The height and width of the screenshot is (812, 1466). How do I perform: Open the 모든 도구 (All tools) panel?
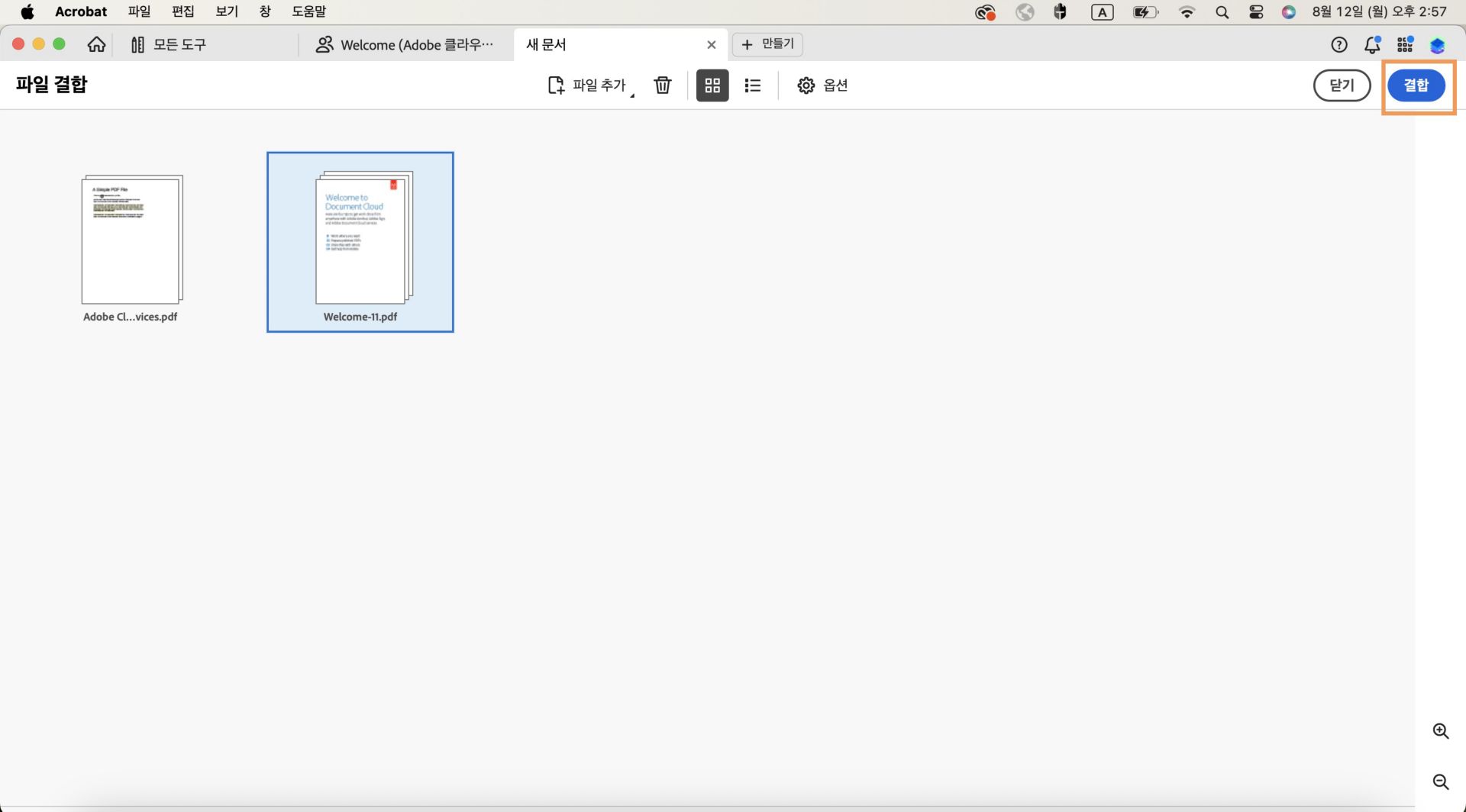click(x=168, y=44)
